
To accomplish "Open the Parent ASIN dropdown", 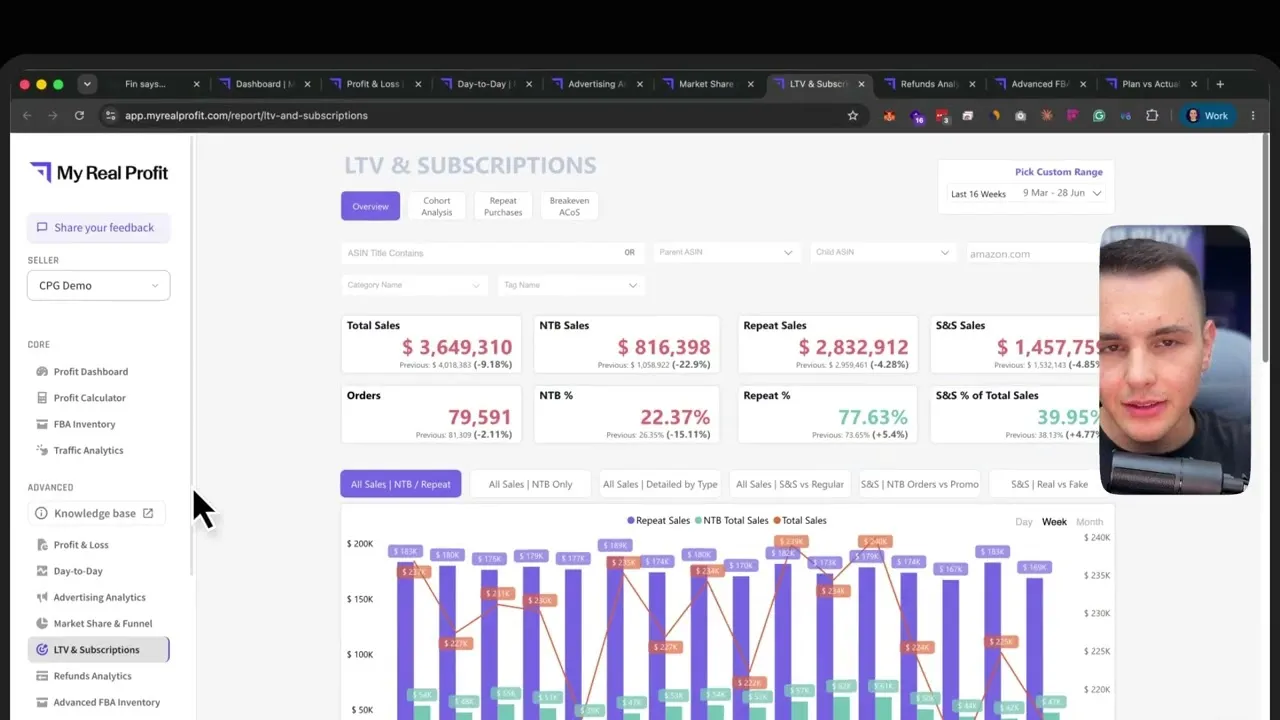I will tap(726, 252).
